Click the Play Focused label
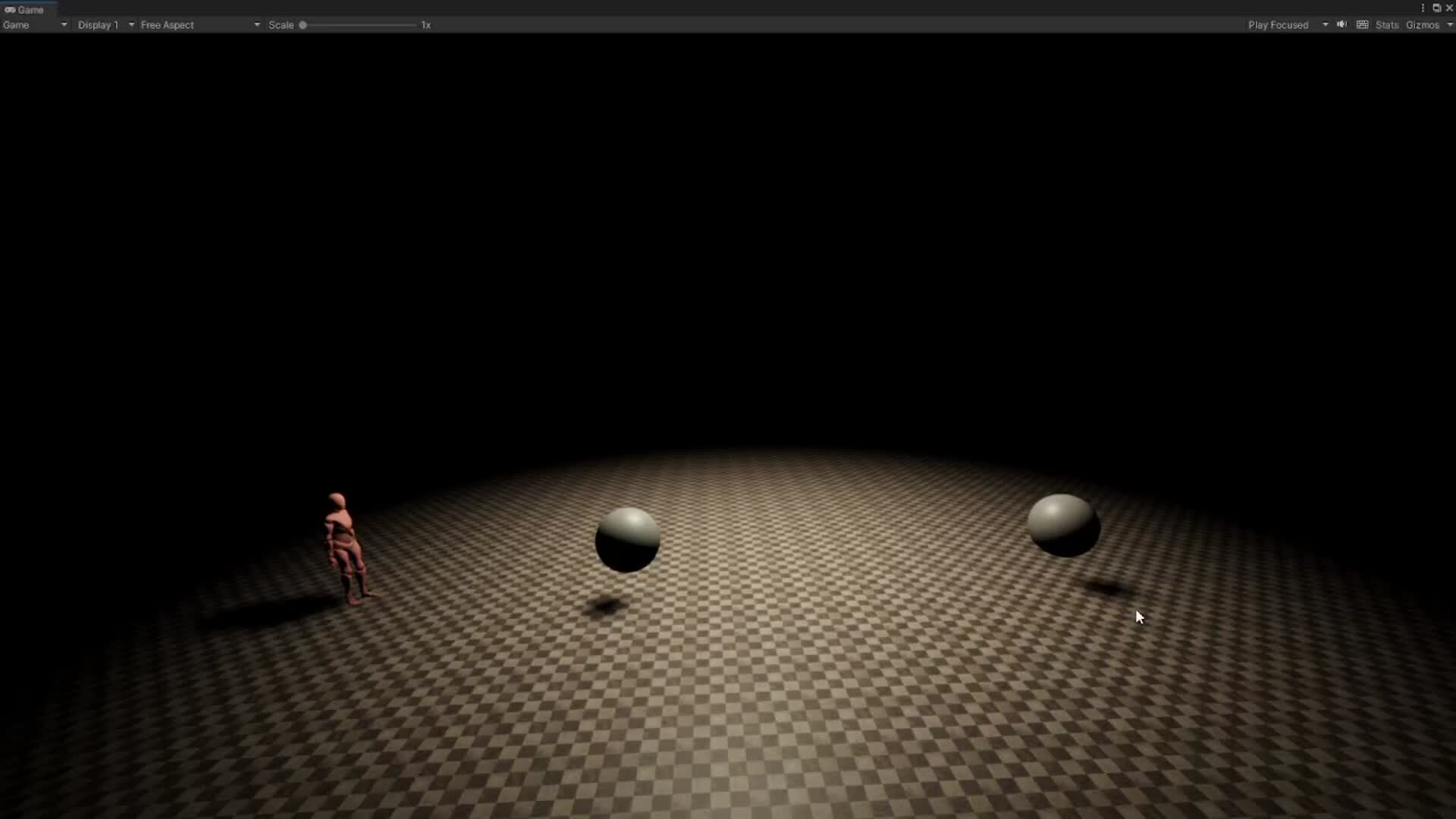This screenshot has width=1456, height=819. click(x=1279, y=24)
